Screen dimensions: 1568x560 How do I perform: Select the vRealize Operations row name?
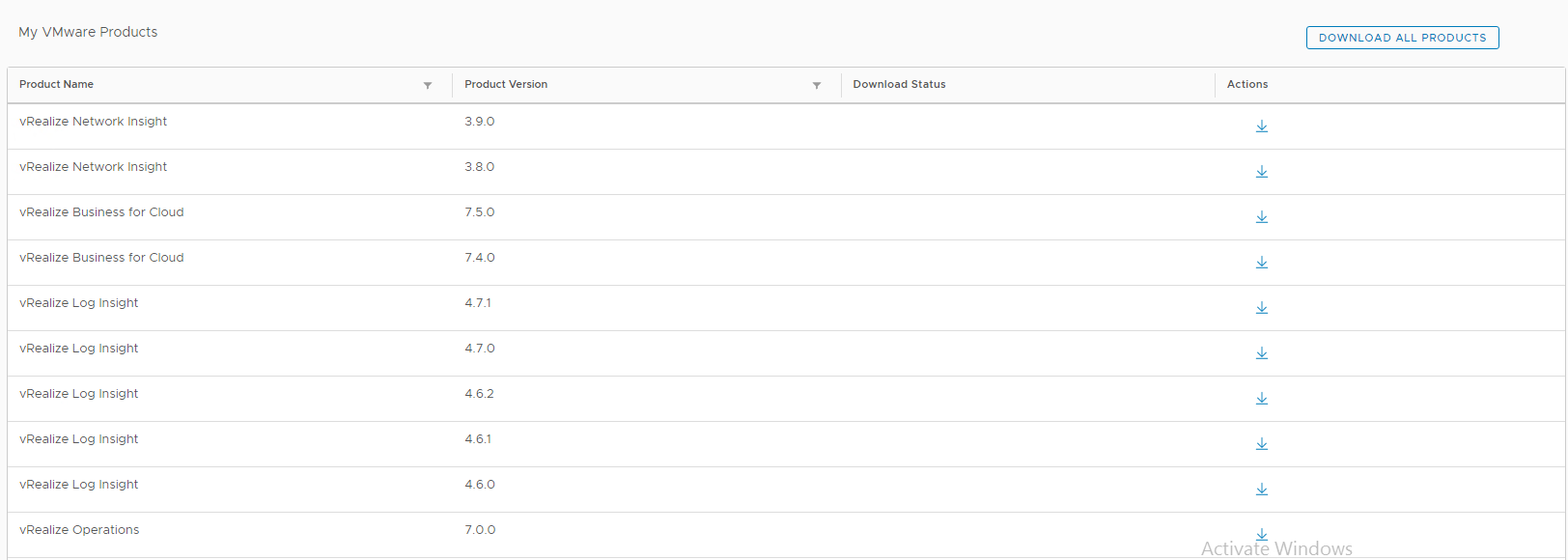[x=79, y=530]
